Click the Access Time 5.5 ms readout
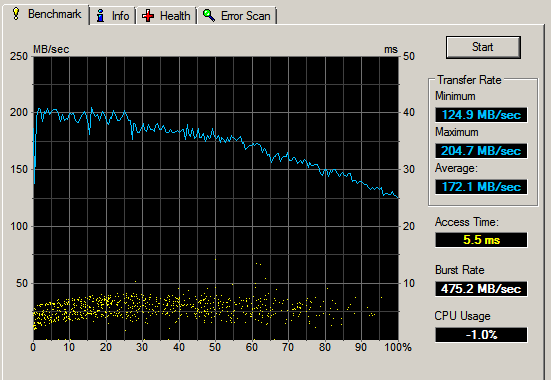Screen dimensions: 551x380 [481, 240]
